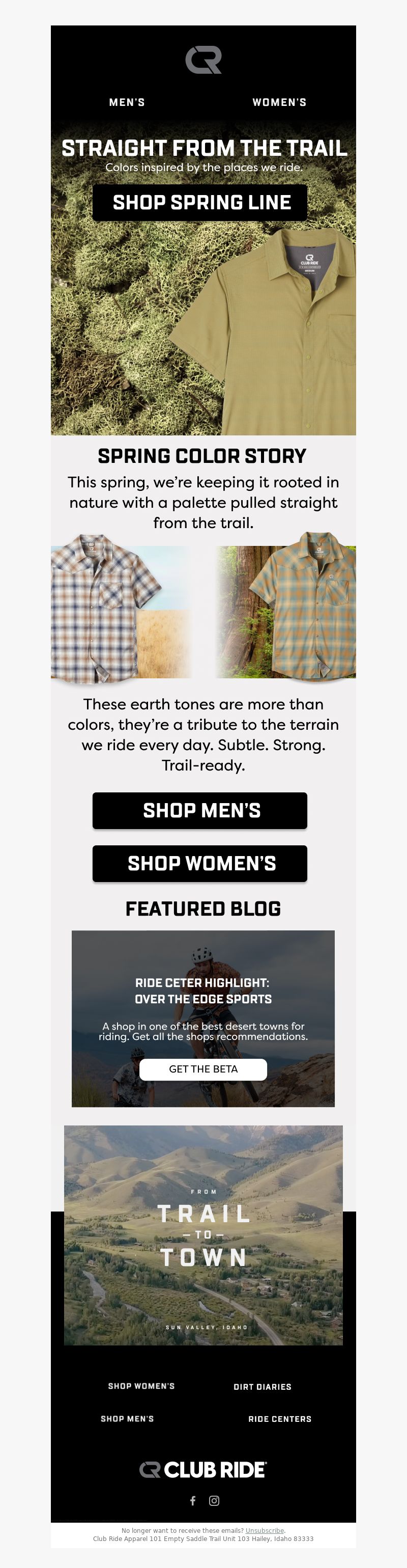Screen dimensions: 407x1568
Task: Open the Instagram icon in footer
Action: pyautogui.click(x=214, y=1500)
